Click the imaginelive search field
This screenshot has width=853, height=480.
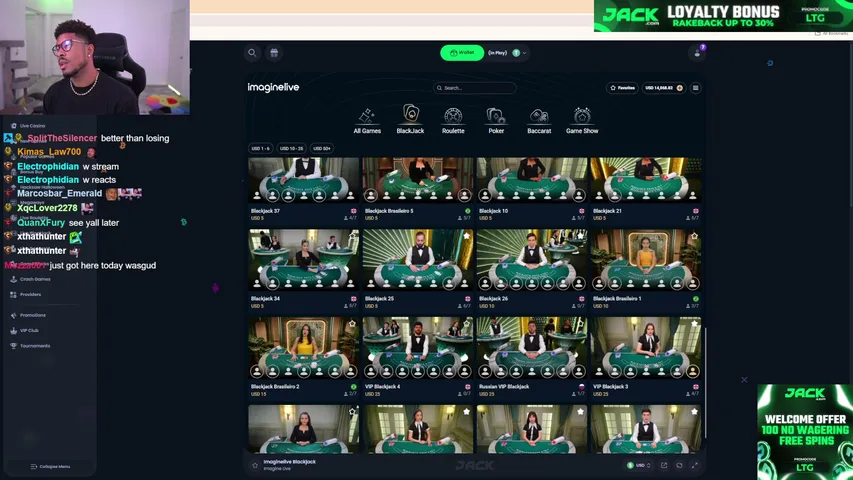[474, 88]
